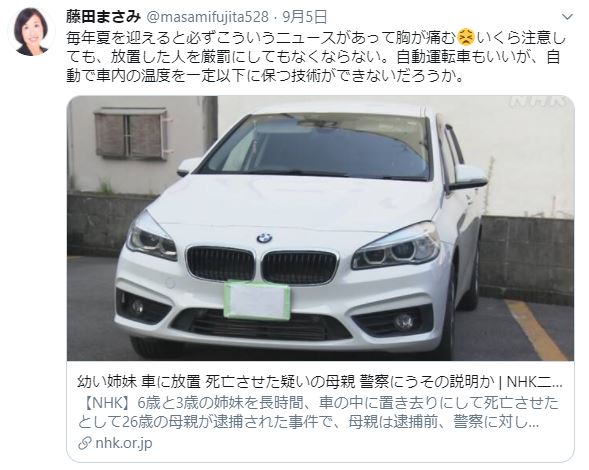Click the NHK watermark on the image

coord(537,101)
